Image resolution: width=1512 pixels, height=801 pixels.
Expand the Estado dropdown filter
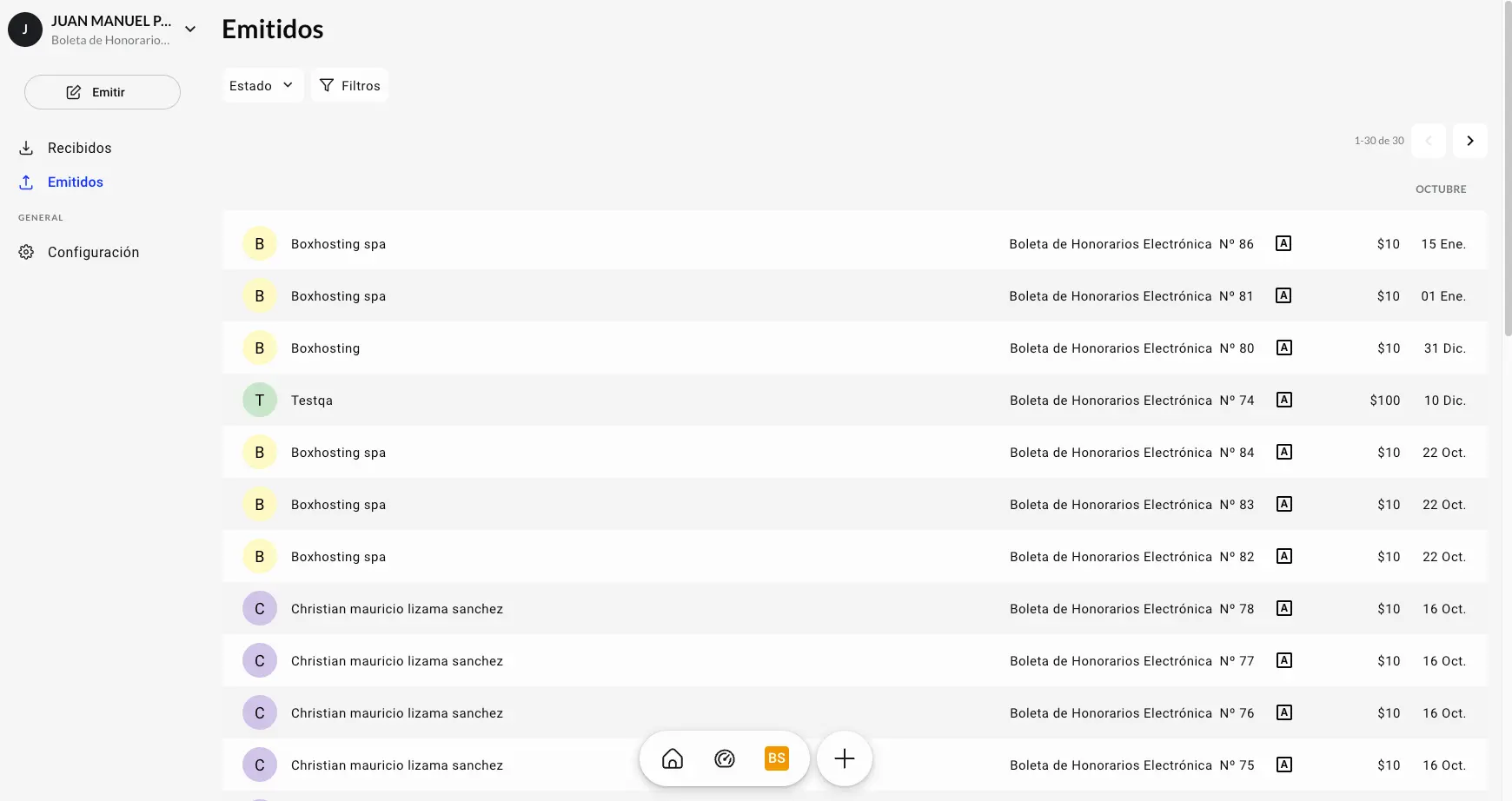pos(262,85)
